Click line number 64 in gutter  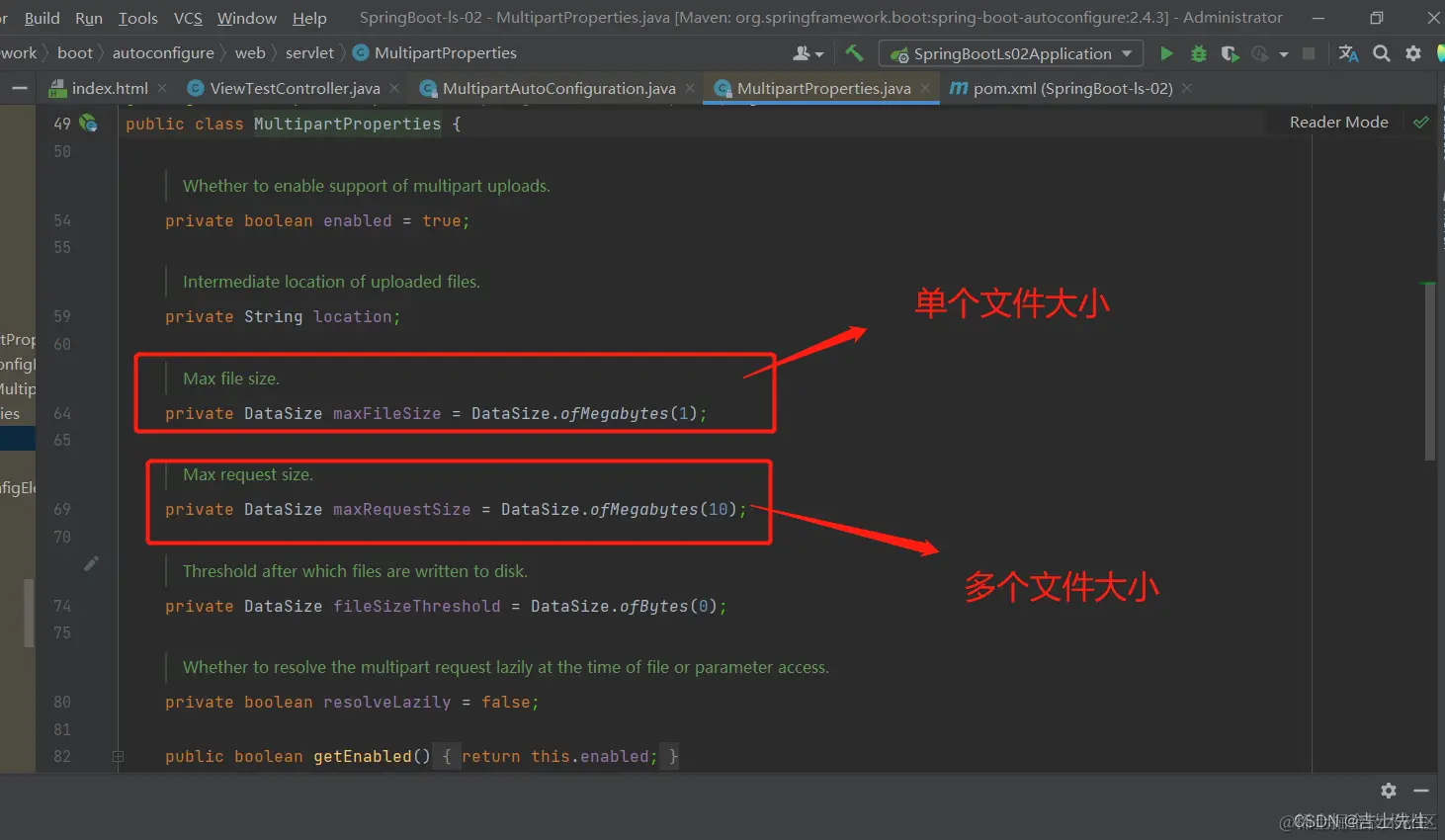tap(62, 413)
